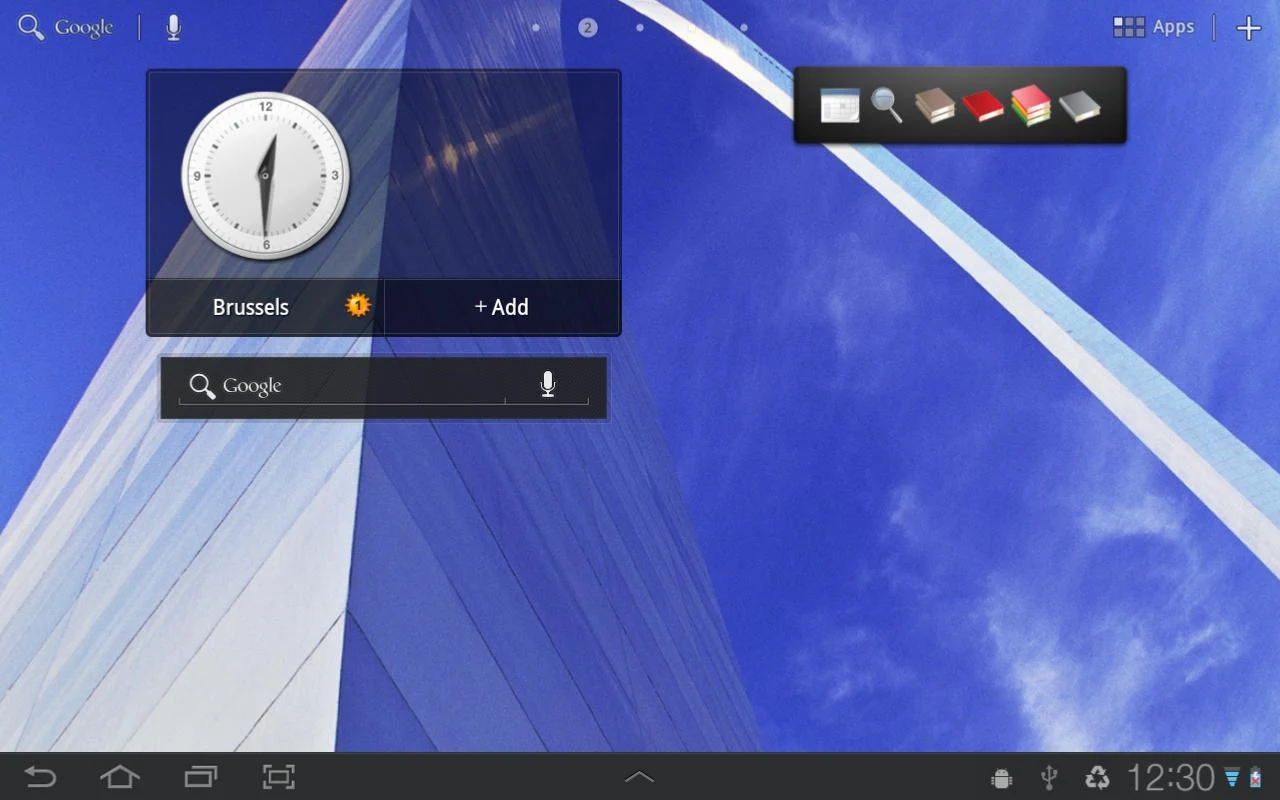This screenshot has height=800, width=1280.
Task: Open the USB connection notification icon
Action: coord(1049,777)
